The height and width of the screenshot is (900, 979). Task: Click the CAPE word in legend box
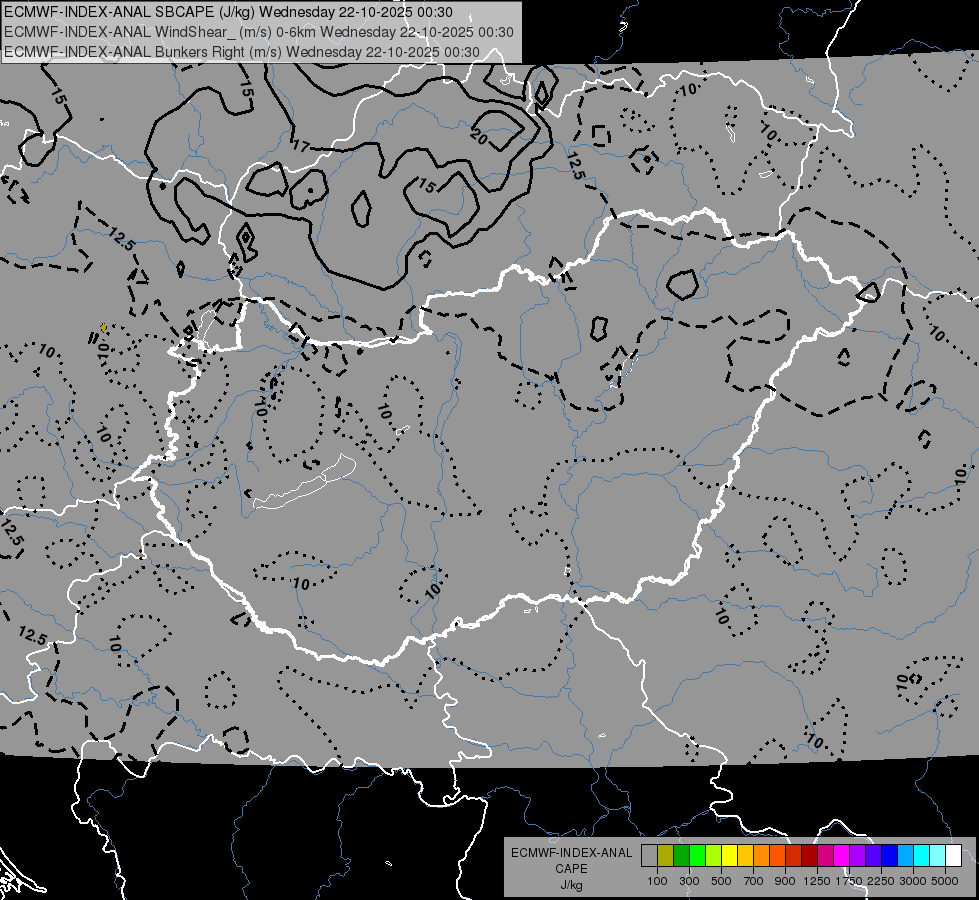571,869
